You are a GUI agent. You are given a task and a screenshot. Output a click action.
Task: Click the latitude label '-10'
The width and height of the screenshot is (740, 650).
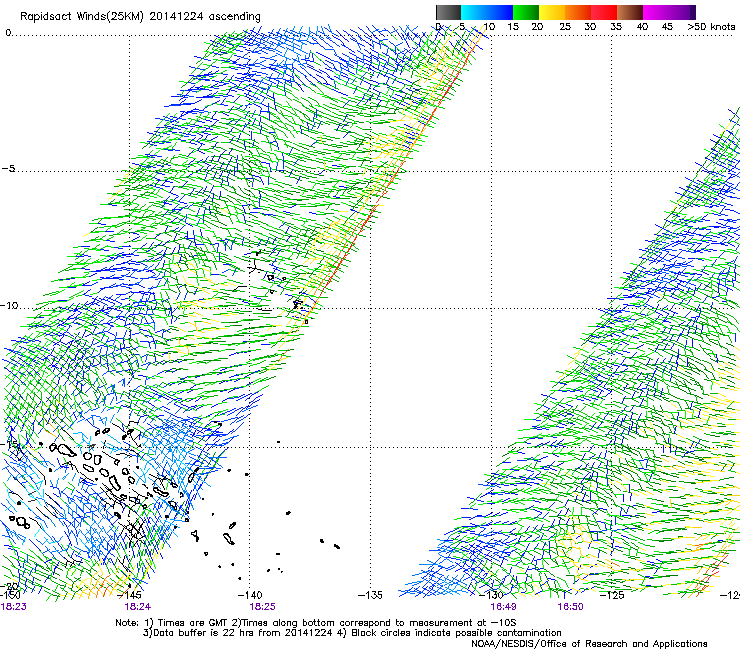click(9, 305)
